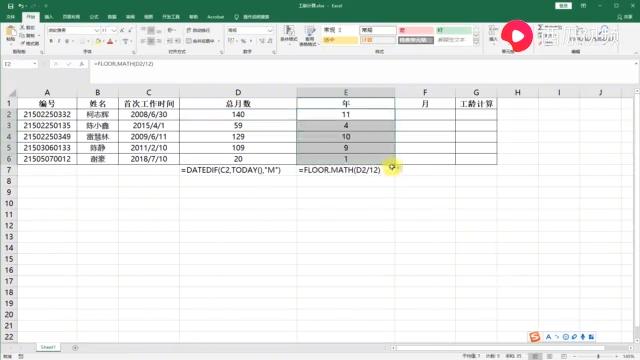Viewport: 640px width, 360px height.
Task: Click the AutoSum sigma icon
Action: (x=540, y=27)
